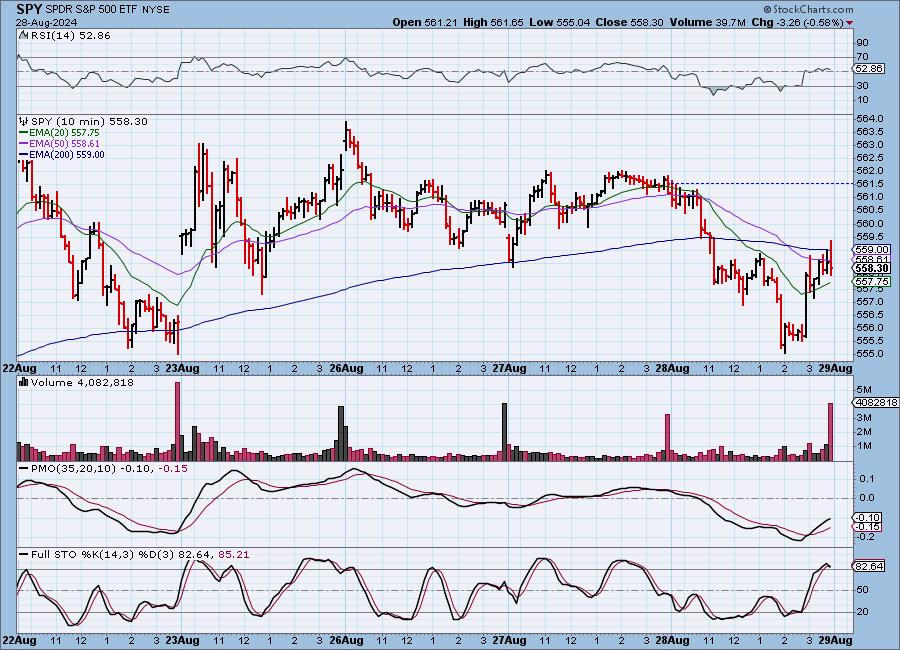Click the 4082818 volume axis tag
The image size is (900, 650).
pyautogui.click(x=876, y=403)
